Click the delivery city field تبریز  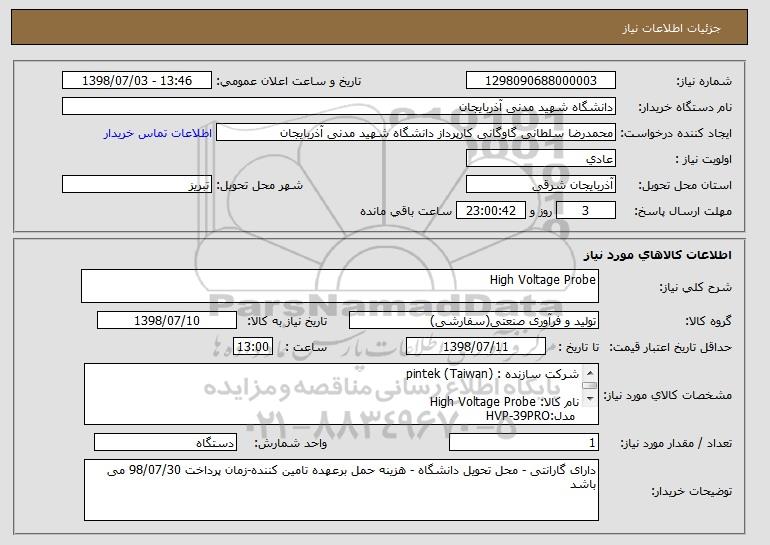(x=137, y=185)
